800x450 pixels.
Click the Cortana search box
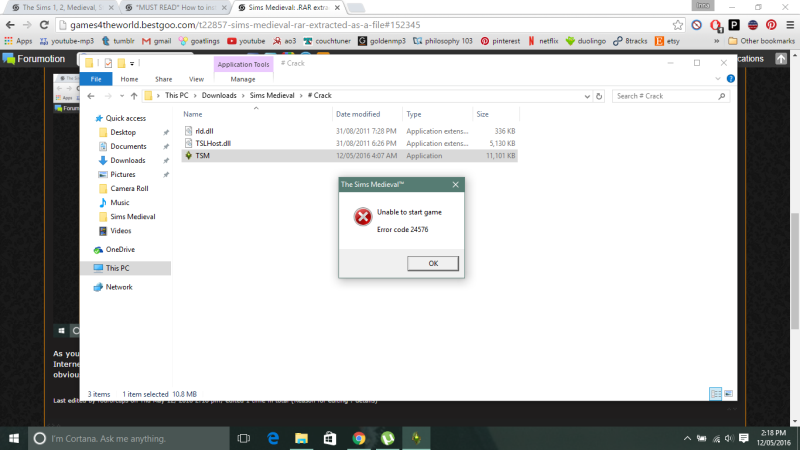coord(129,438)
